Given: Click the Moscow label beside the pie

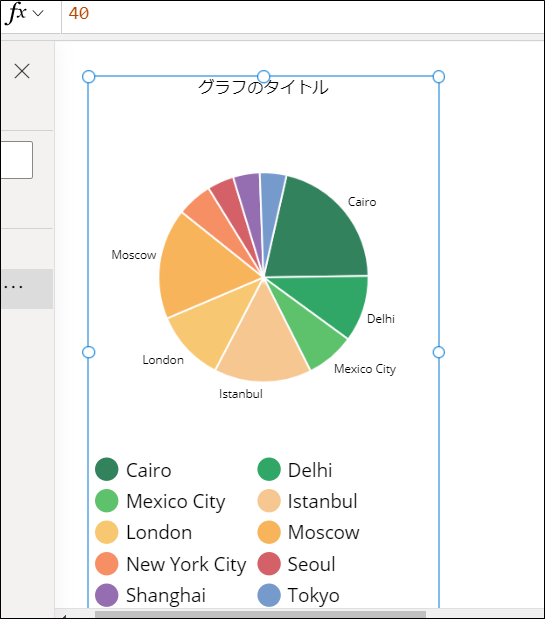Looking at the screenshot, I should [x=134, y=255].
